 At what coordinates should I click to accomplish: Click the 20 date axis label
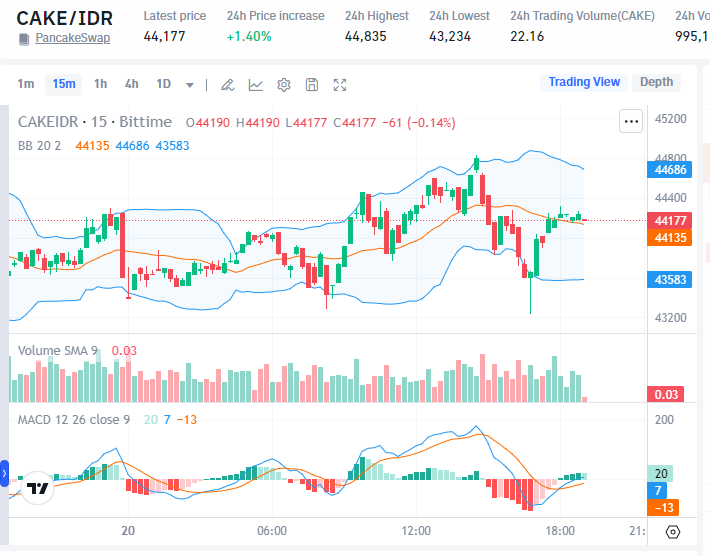click(x=128, y=531)
